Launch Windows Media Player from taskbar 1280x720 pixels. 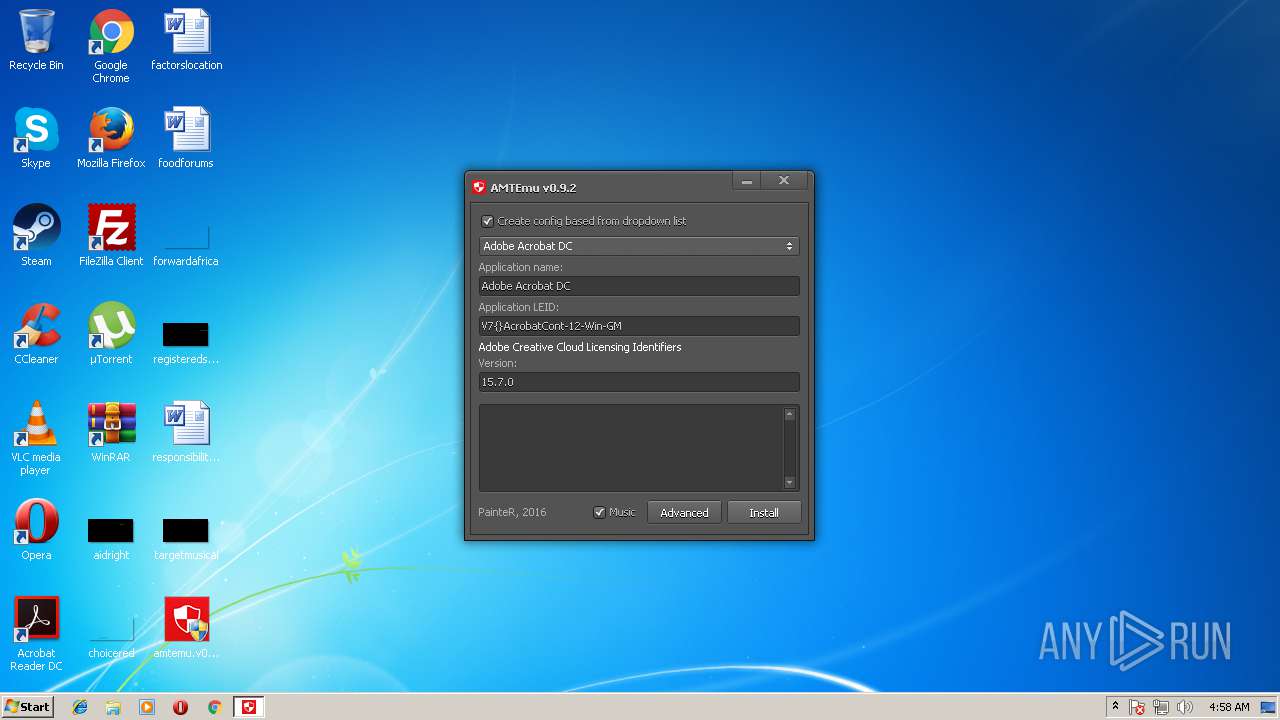[x=147, y=707]
